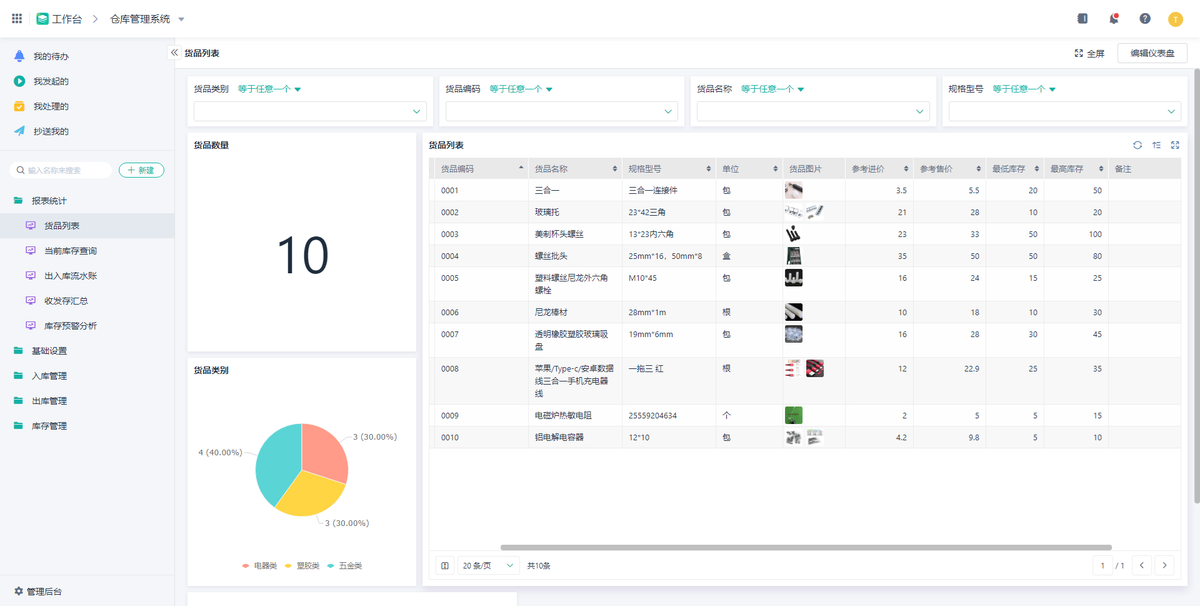Click the user avatar T
Image resolution: width=1200 pixels, height=606 pixels.
click(1175, 19)
